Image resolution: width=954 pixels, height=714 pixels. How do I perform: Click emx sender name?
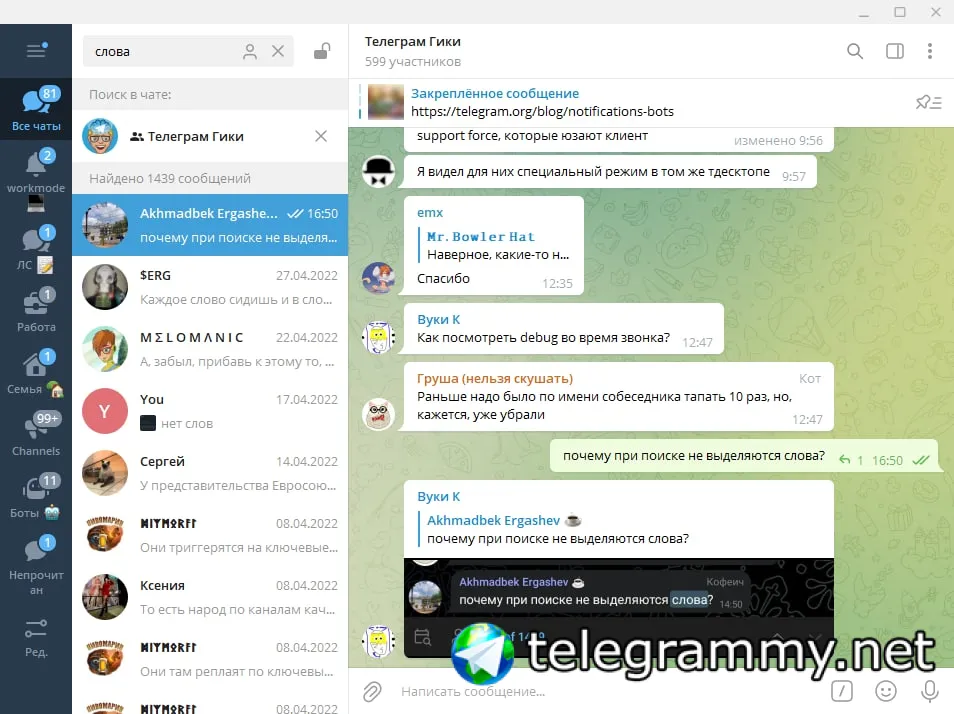pyautogui.click(x=430, y=213)
